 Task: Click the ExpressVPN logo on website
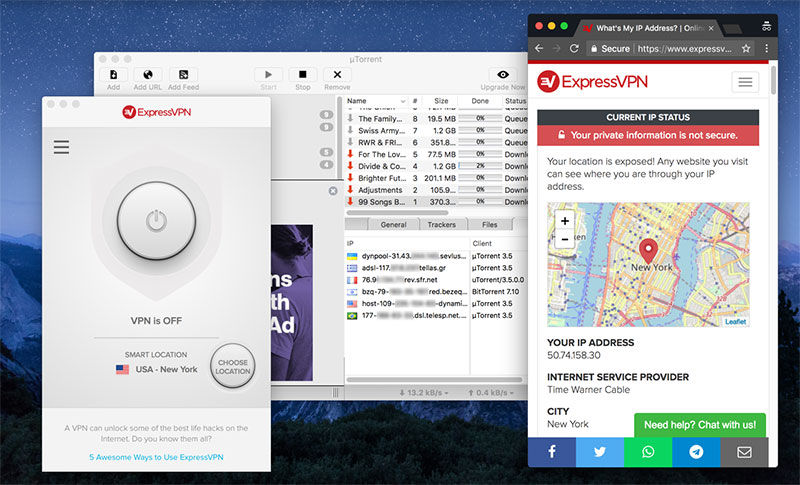[592, 82]
